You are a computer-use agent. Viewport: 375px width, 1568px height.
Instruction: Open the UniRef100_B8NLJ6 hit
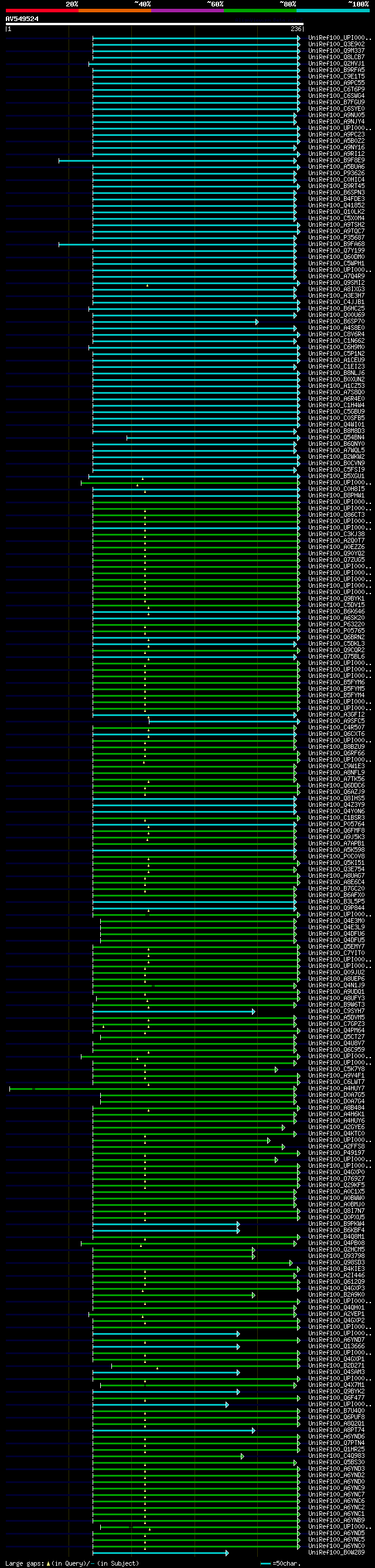[337, 373]
